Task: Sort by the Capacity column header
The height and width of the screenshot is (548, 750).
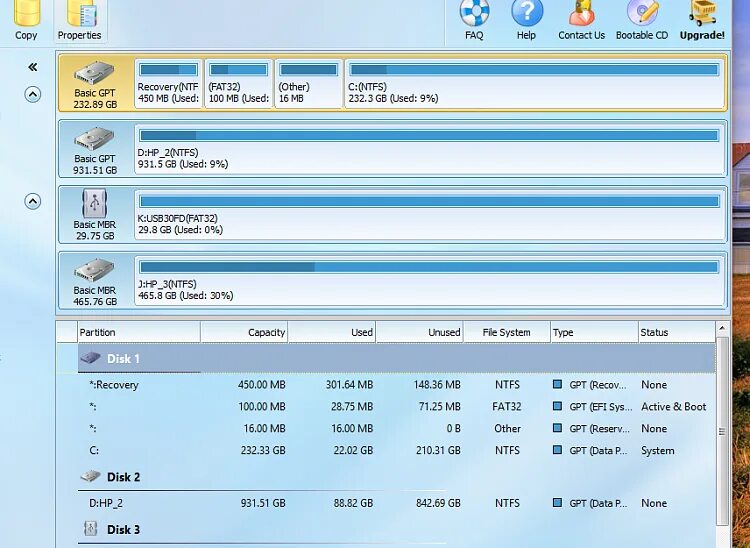Action: click(244, 332)
